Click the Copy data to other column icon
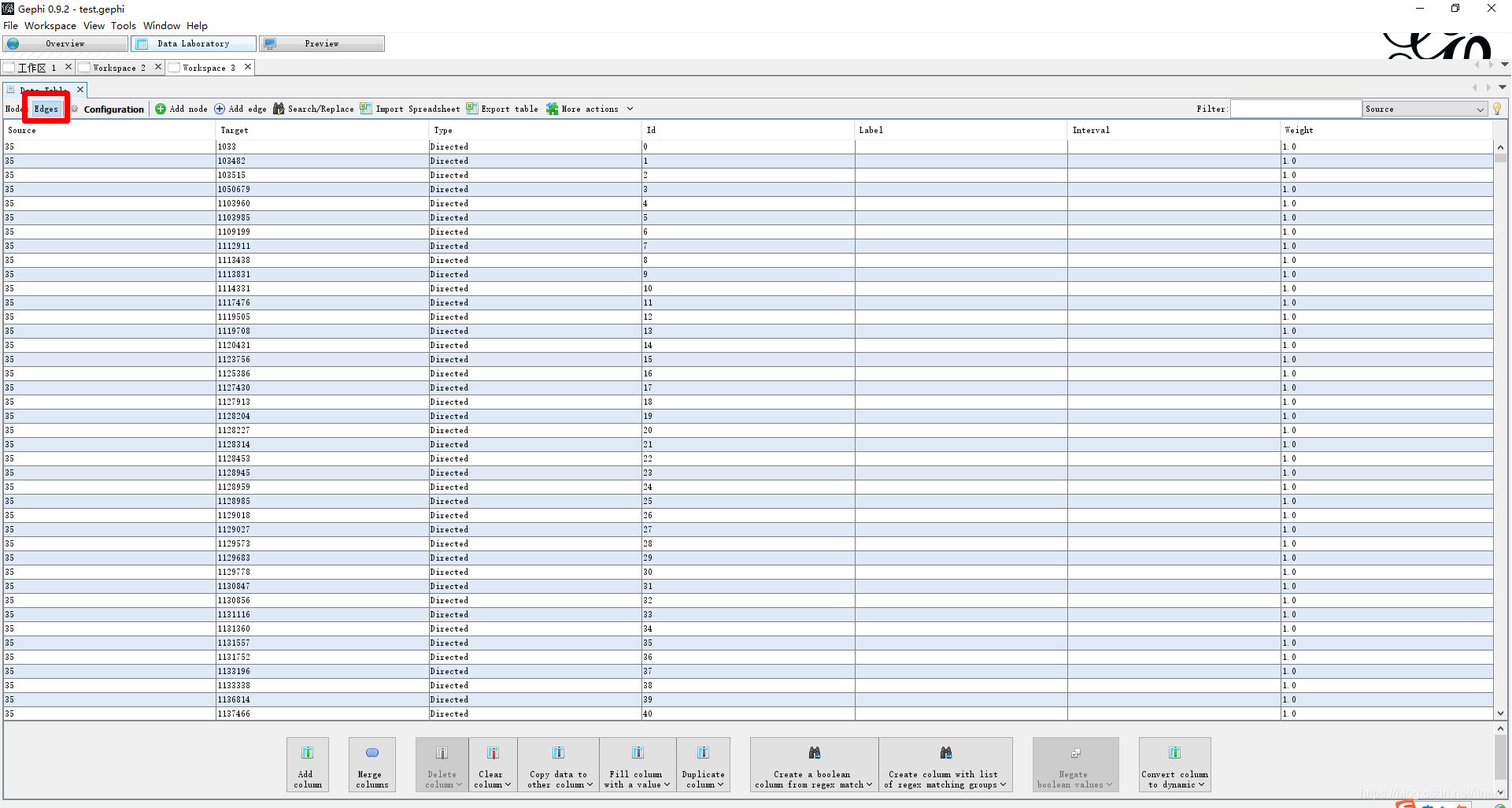1512x808 pixels. 558,753
